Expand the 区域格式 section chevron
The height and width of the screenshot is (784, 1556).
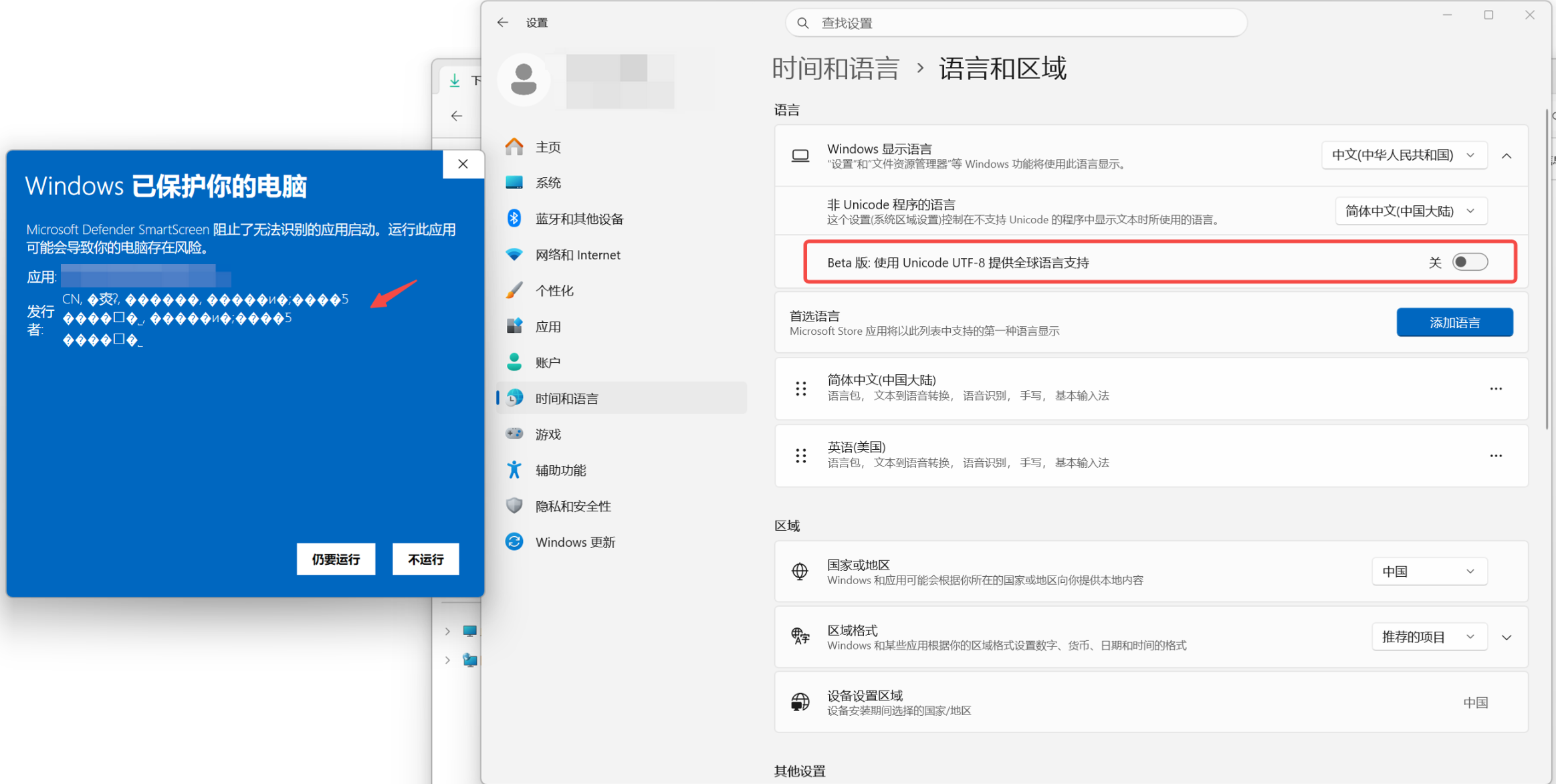[1507, 637]
